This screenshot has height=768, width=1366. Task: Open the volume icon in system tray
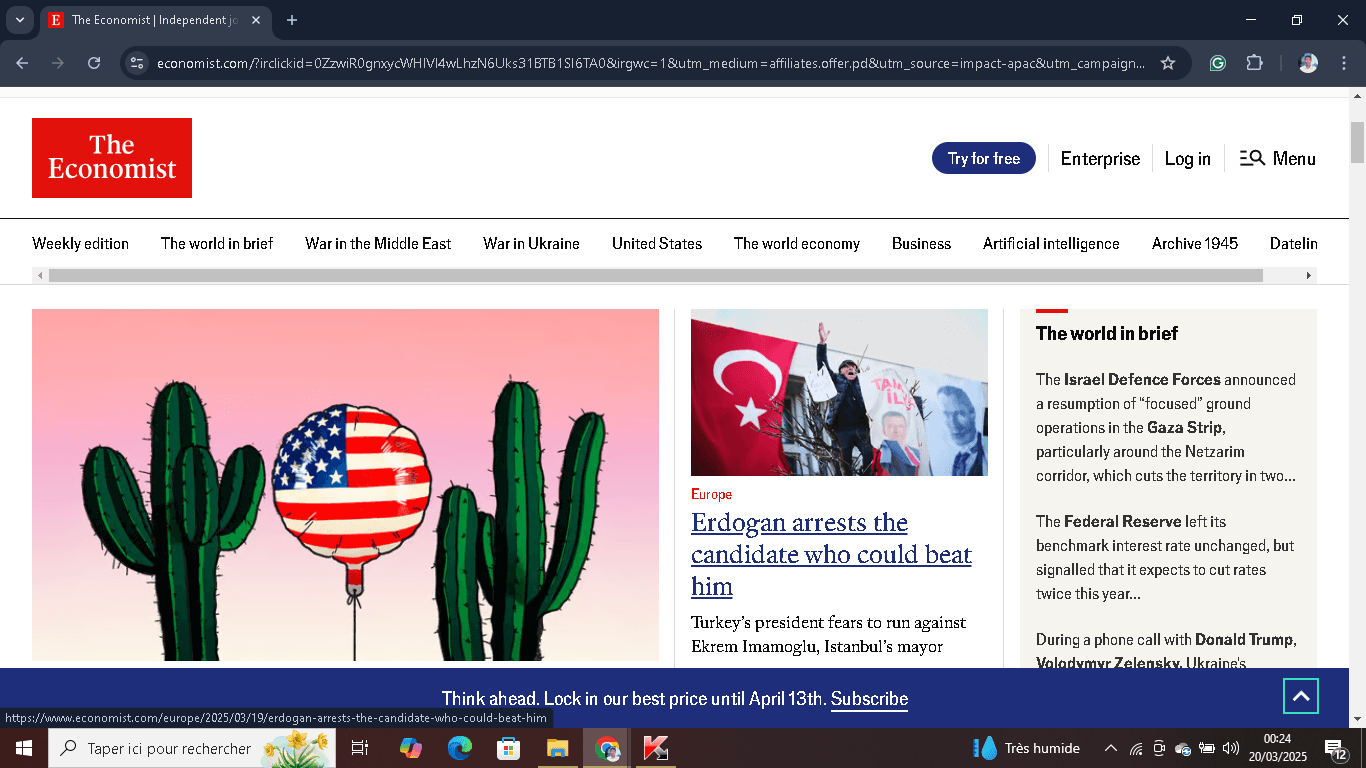click(1230, 748)
